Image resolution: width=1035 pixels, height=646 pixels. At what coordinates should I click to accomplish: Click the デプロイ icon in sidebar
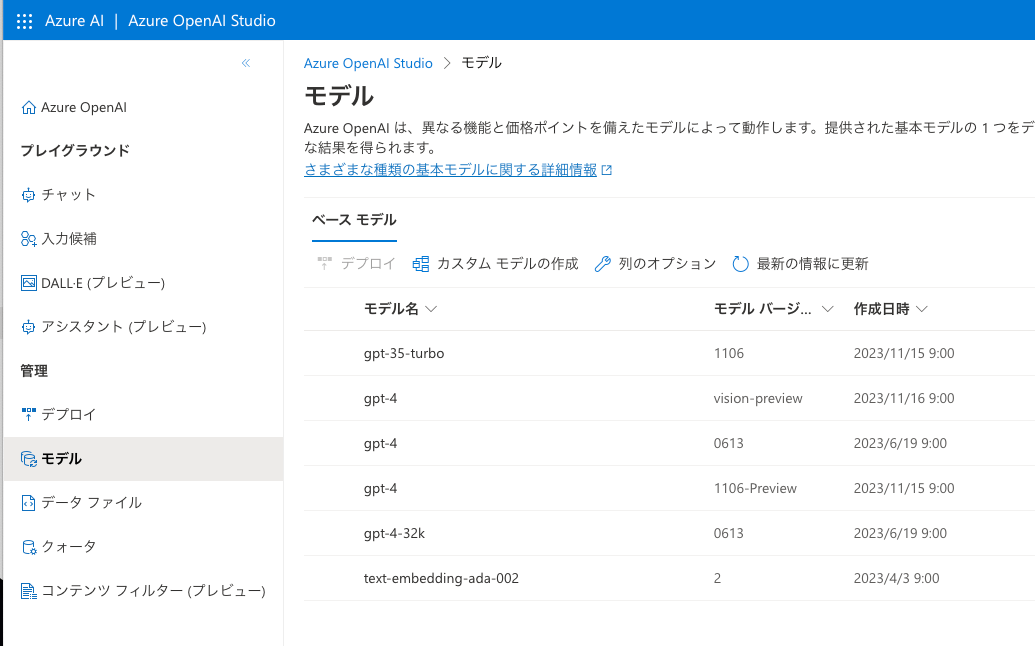[x=28, y=414]
